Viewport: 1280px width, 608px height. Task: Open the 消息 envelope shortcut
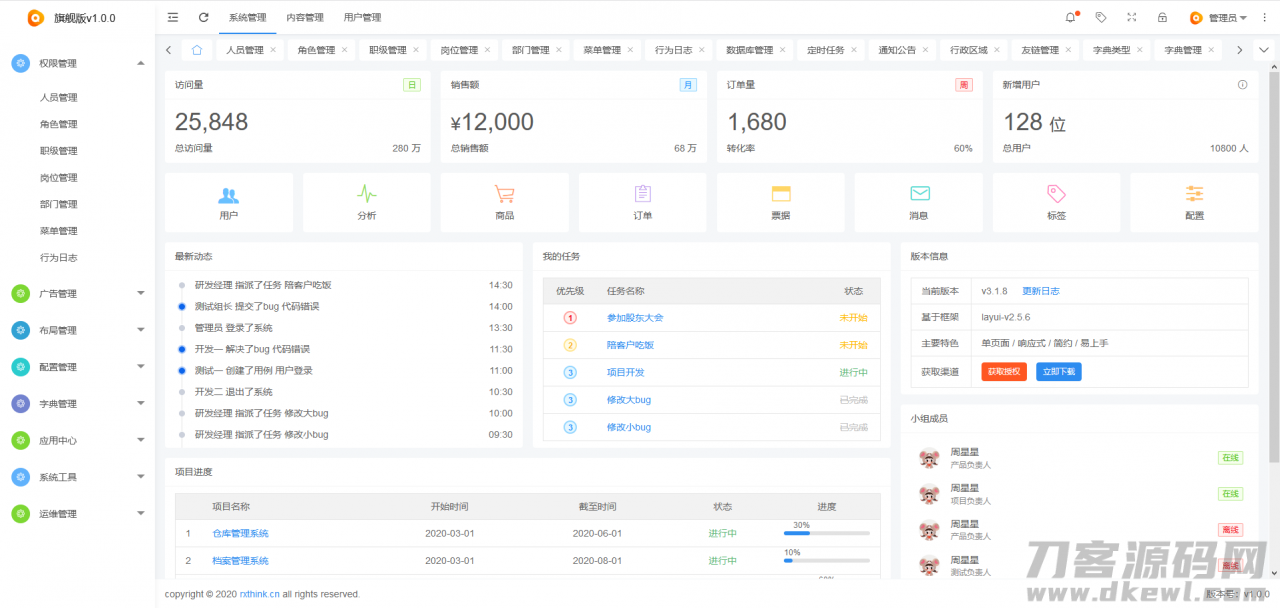[919, 202]
